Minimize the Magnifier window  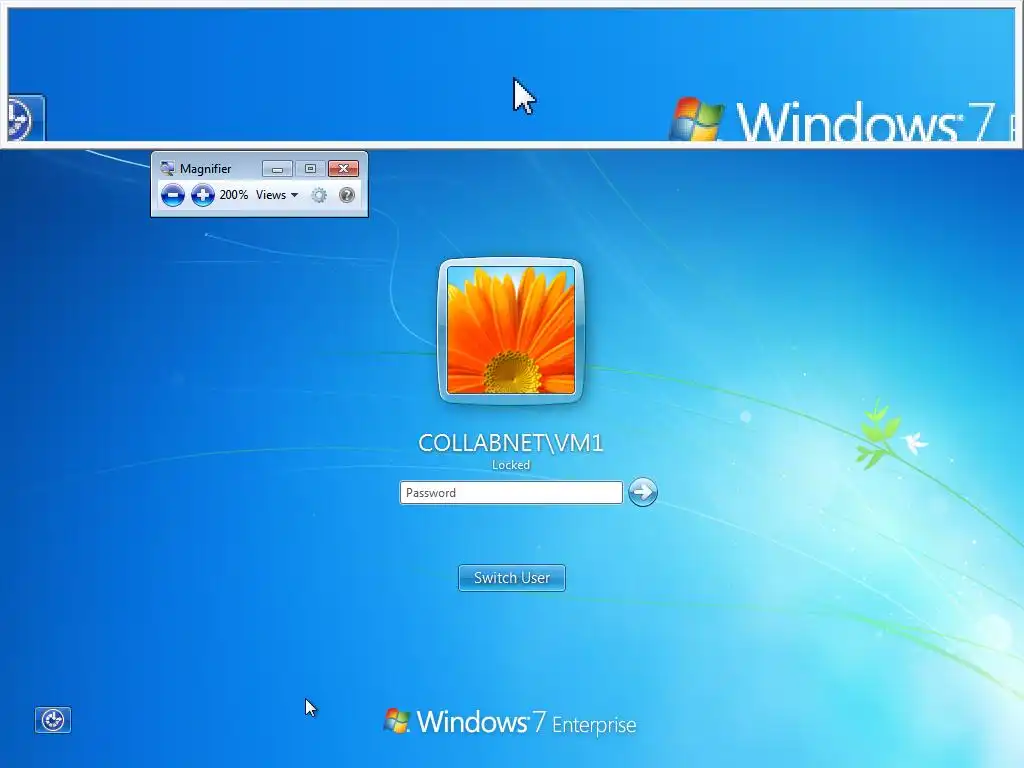click(277, 169)
